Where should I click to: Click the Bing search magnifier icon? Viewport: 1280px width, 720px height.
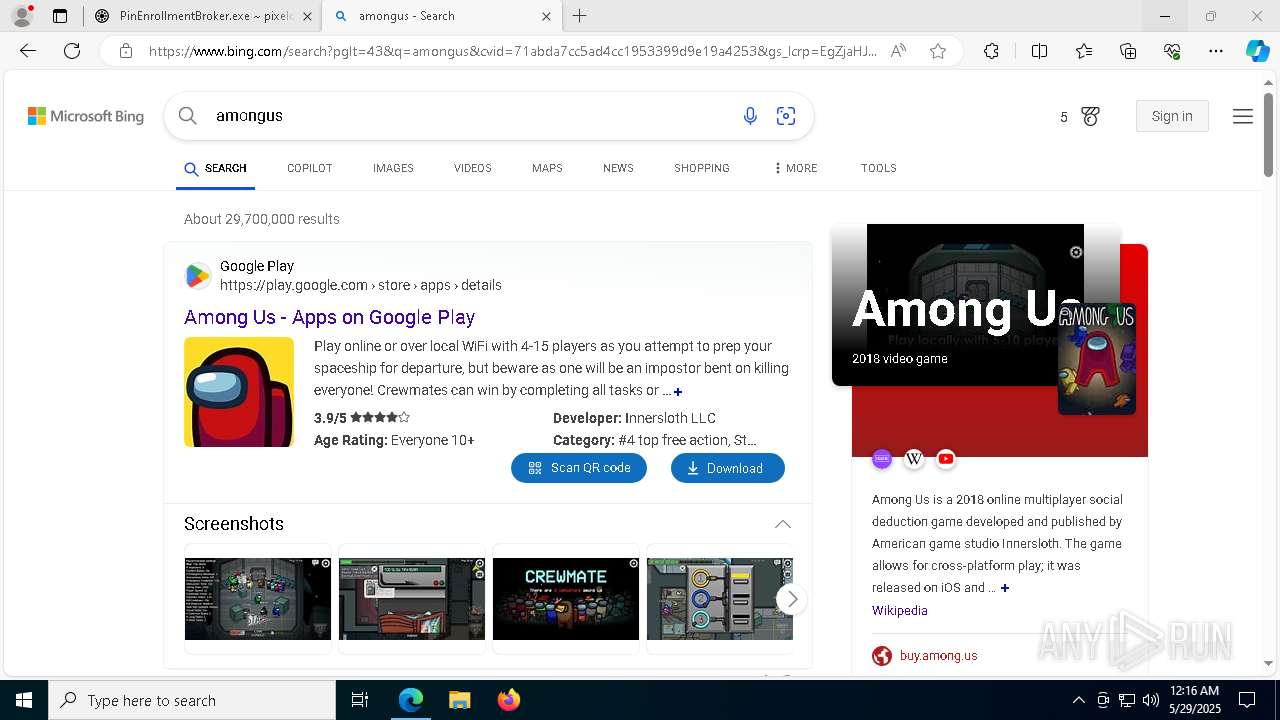188,116
